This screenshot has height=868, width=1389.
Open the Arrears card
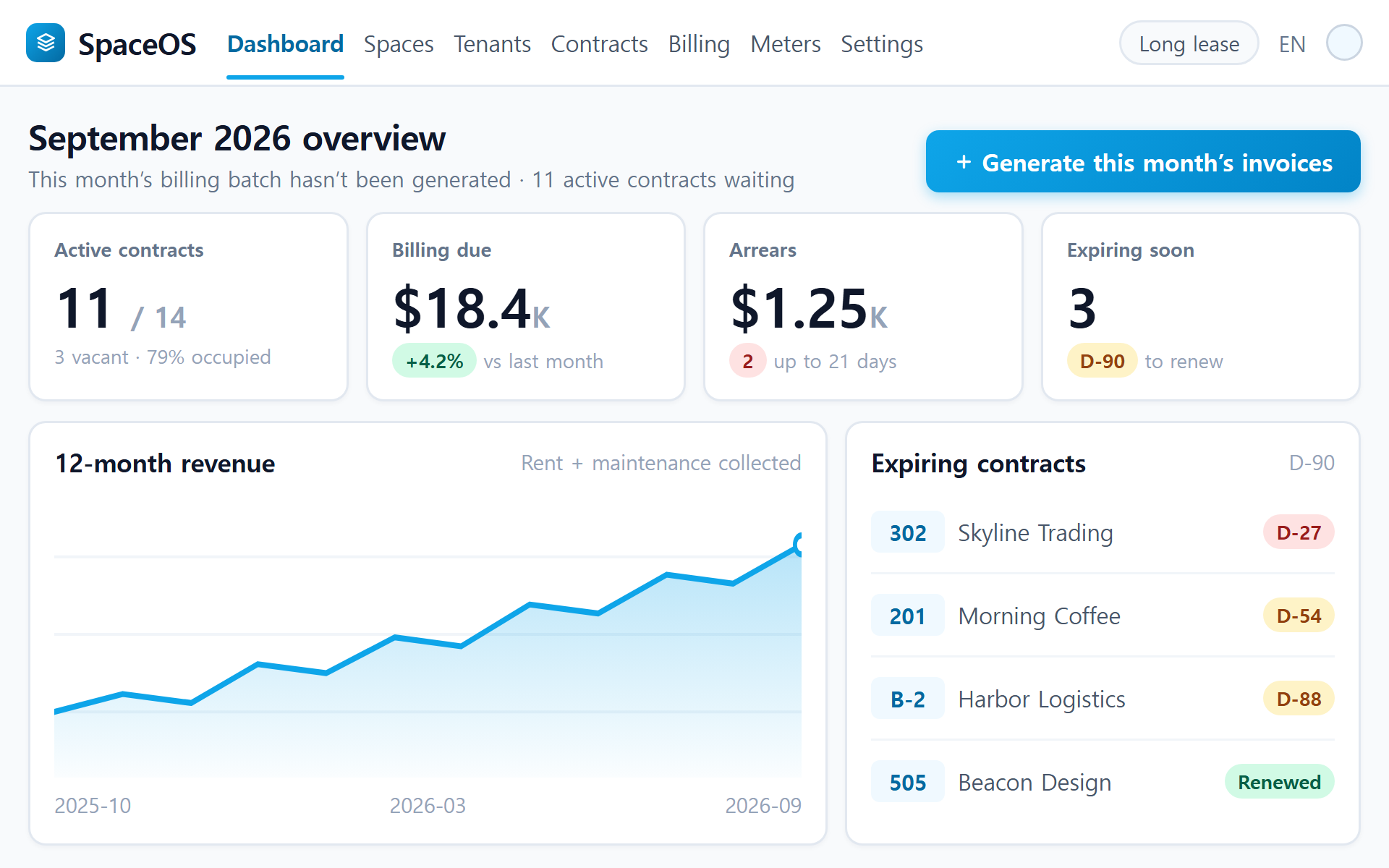pyautogui.click(x=863, y=307)
